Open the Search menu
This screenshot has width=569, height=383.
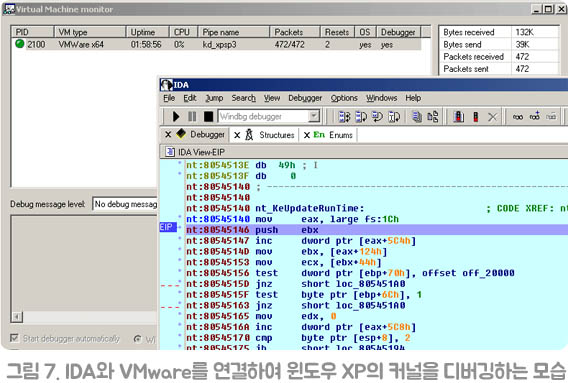[243, 98]
